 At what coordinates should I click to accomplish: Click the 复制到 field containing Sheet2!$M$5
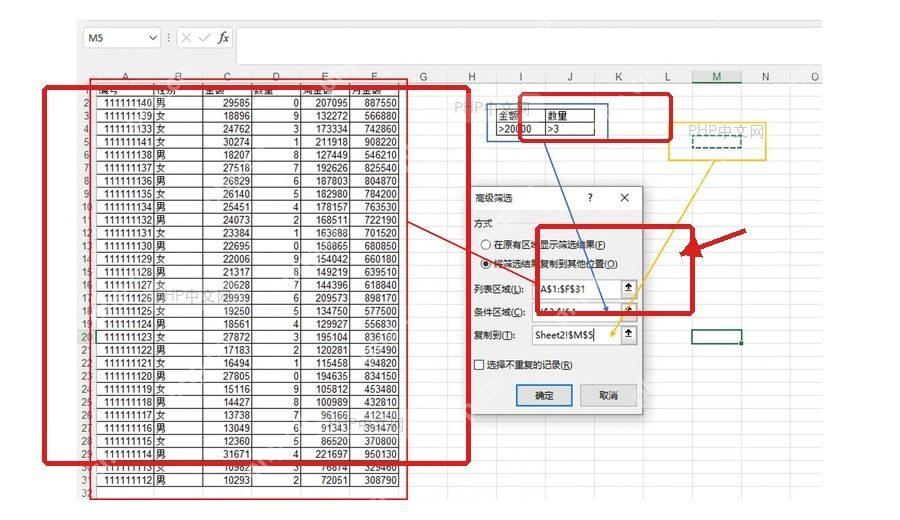pyautogui.click(x=576, y=335)
